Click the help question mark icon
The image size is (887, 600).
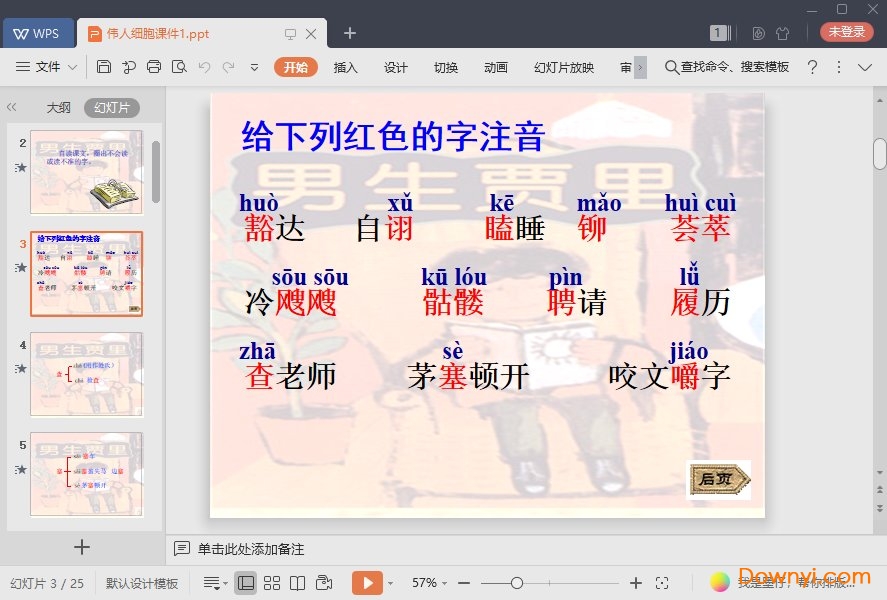coord(812,67)
